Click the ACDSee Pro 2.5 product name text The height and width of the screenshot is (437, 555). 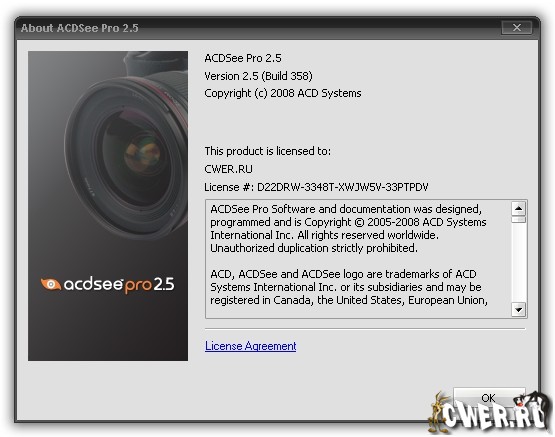(x=243, y=58)
